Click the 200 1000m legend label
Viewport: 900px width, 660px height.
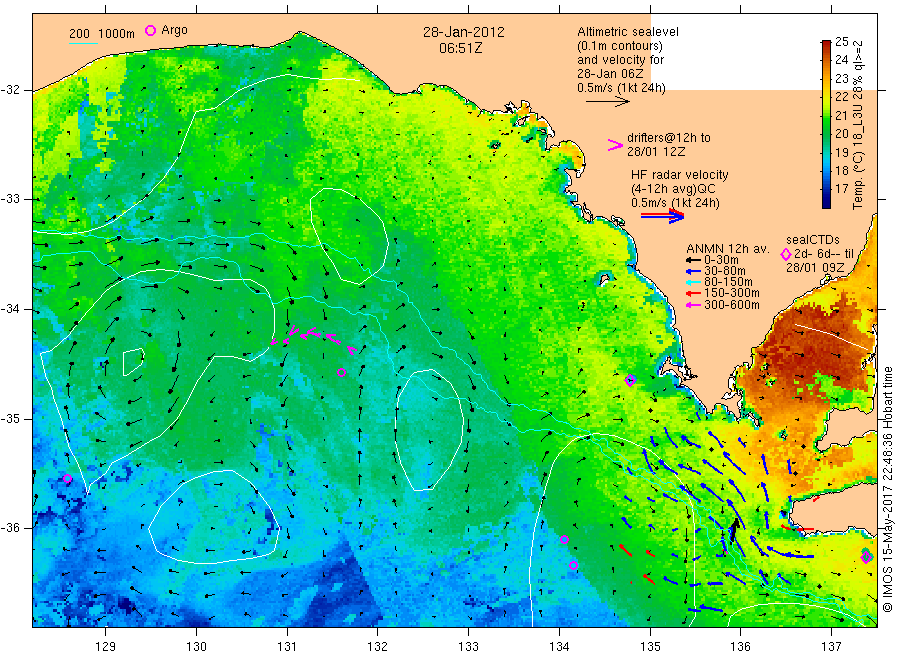click(102, 34)
